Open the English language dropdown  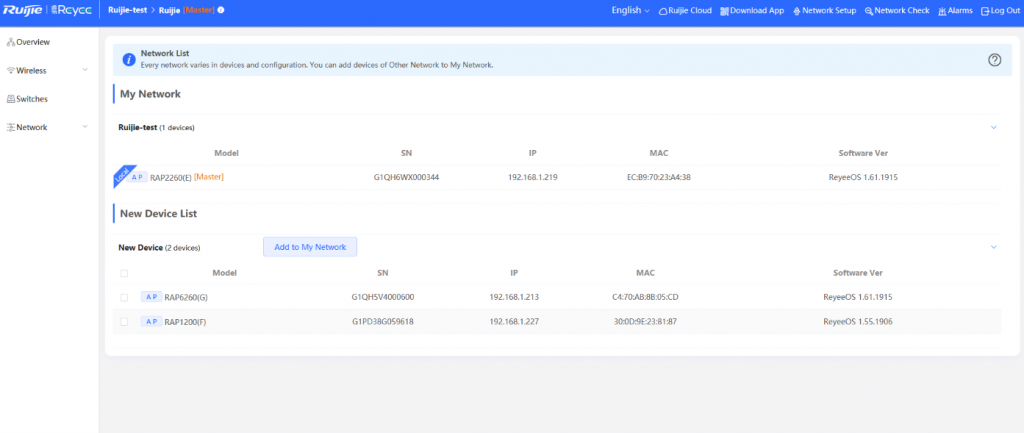(x=630, y=10)
